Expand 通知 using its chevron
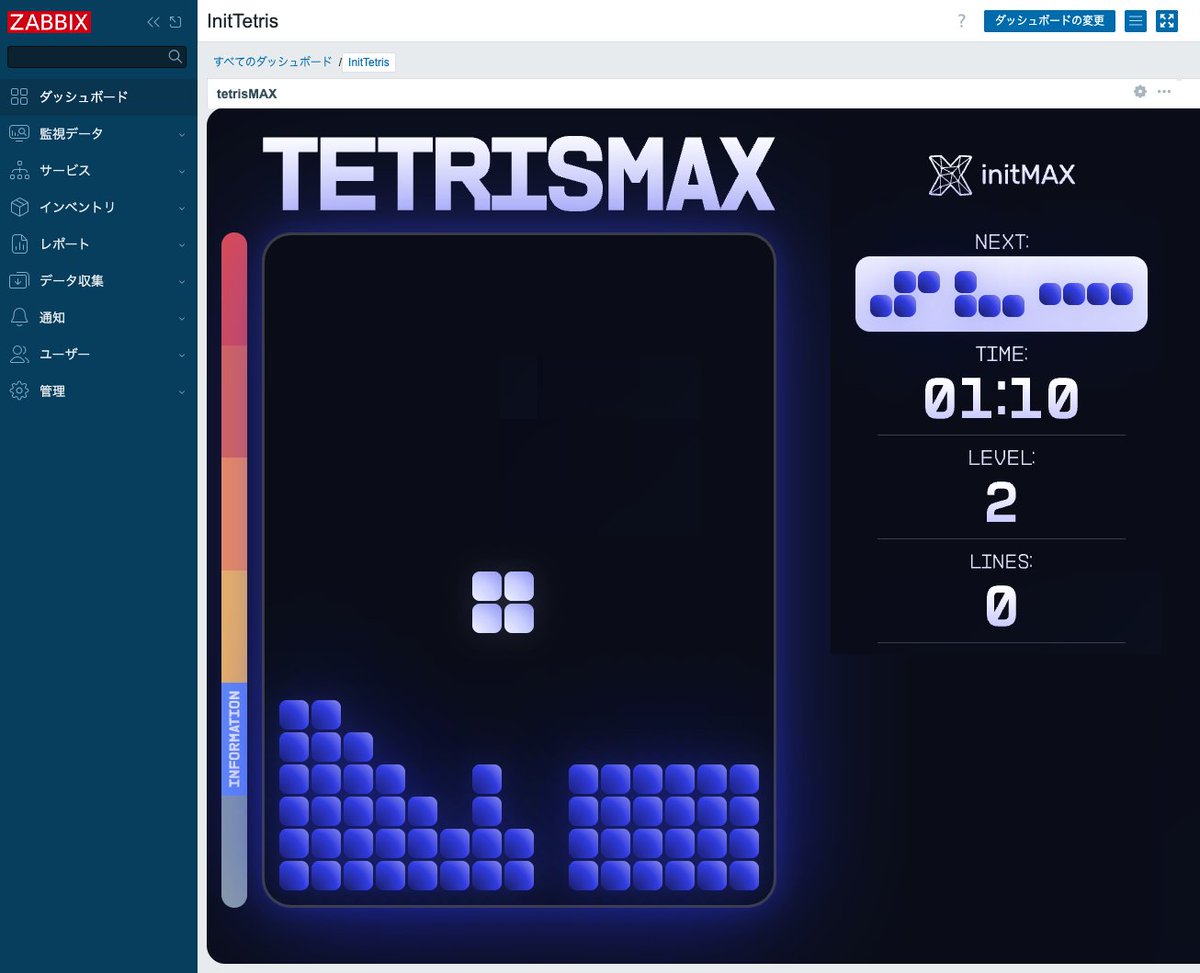This screenshot has height=973, width=1200. pos(182,319)
